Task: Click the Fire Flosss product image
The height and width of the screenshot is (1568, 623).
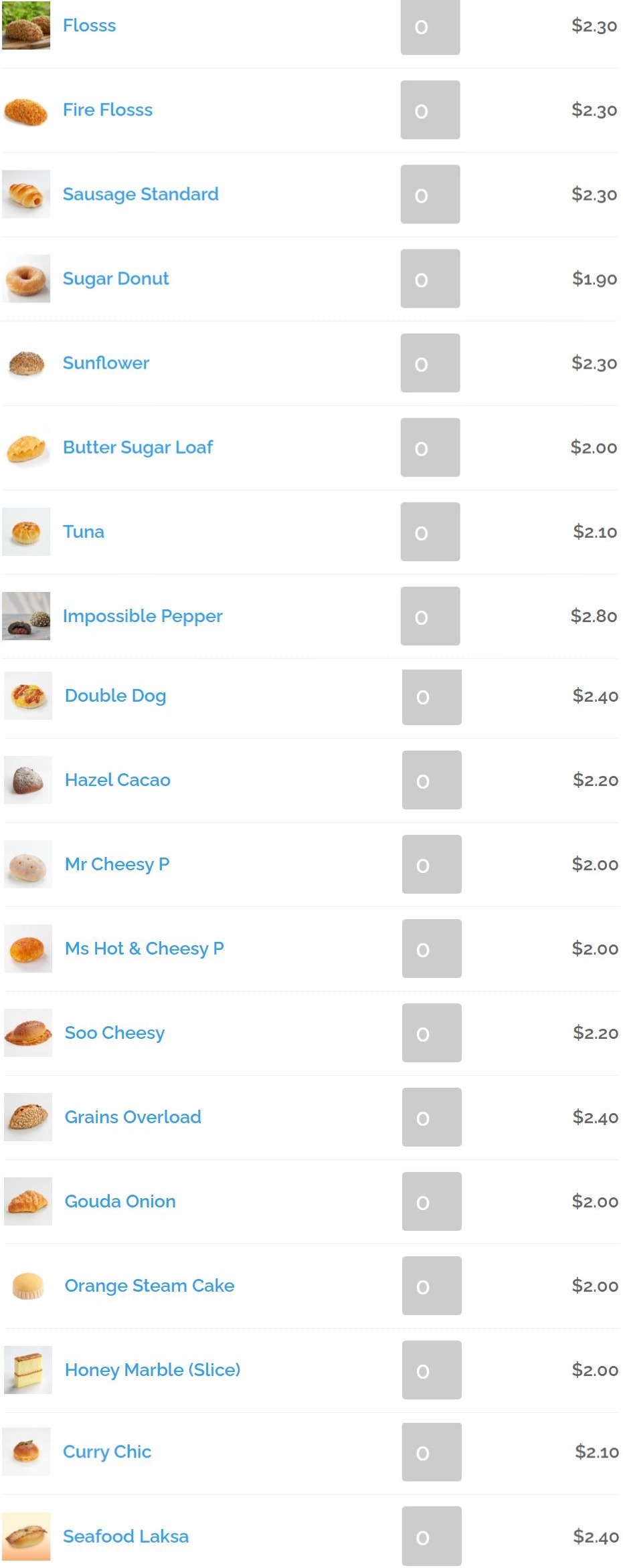Action: pos(26,110)
